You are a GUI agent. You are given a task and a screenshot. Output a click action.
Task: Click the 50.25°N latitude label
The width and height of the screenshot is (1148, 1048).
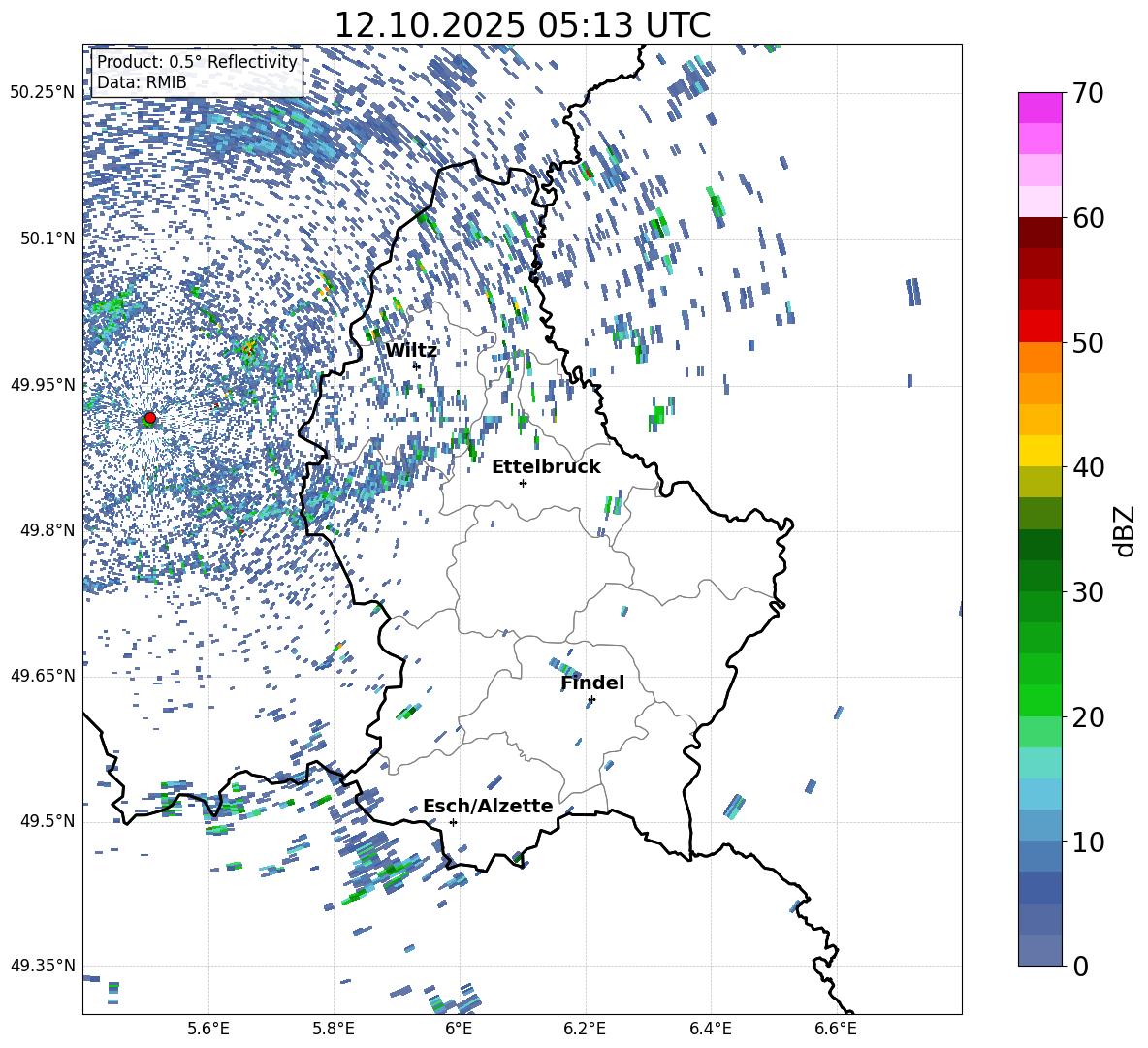click(x=43, y=93)
